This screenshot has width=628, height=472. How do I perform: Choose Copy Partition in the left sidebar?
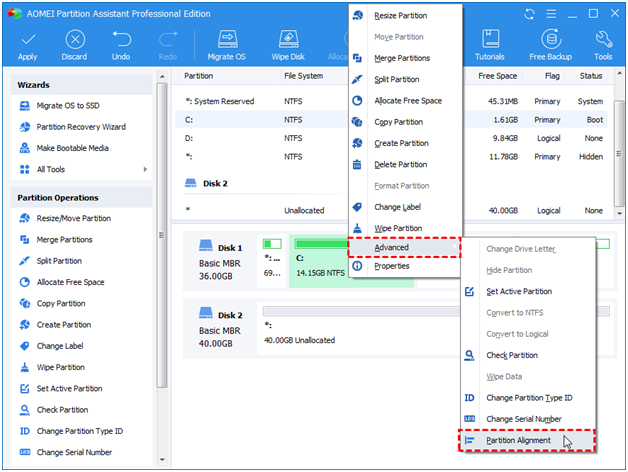52,303
